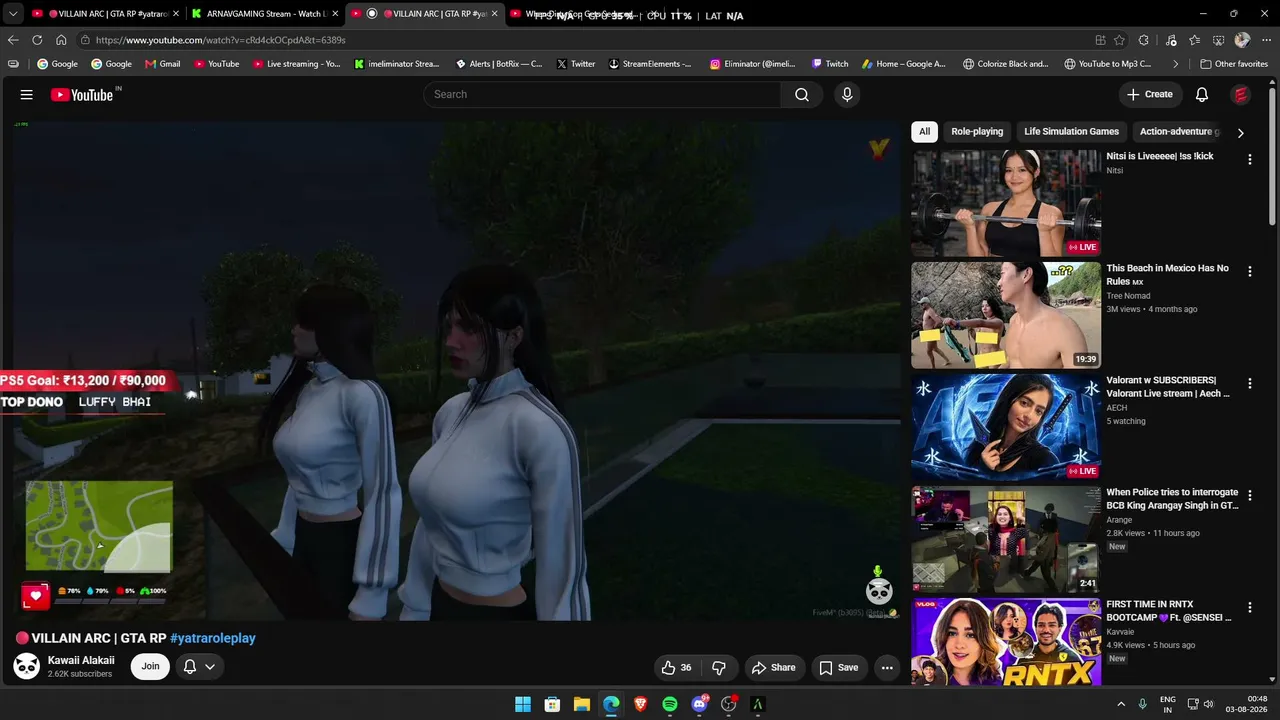Click the browser home icon
This screenshot has width=1280, height=720.
pos(61,40)
